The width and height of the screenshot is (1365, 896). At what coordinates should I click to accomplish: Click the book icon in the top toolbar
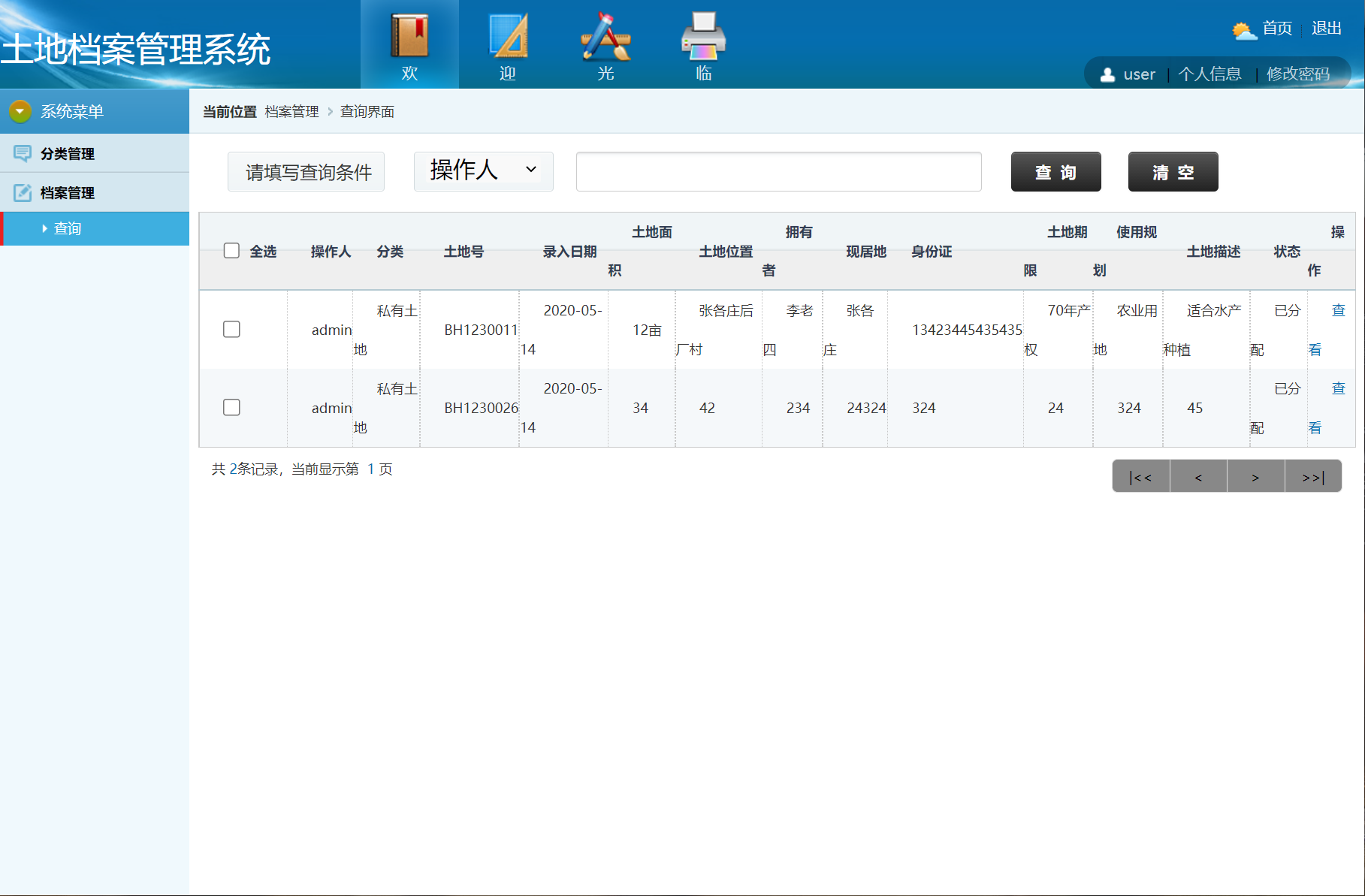(x=409, y=34)
